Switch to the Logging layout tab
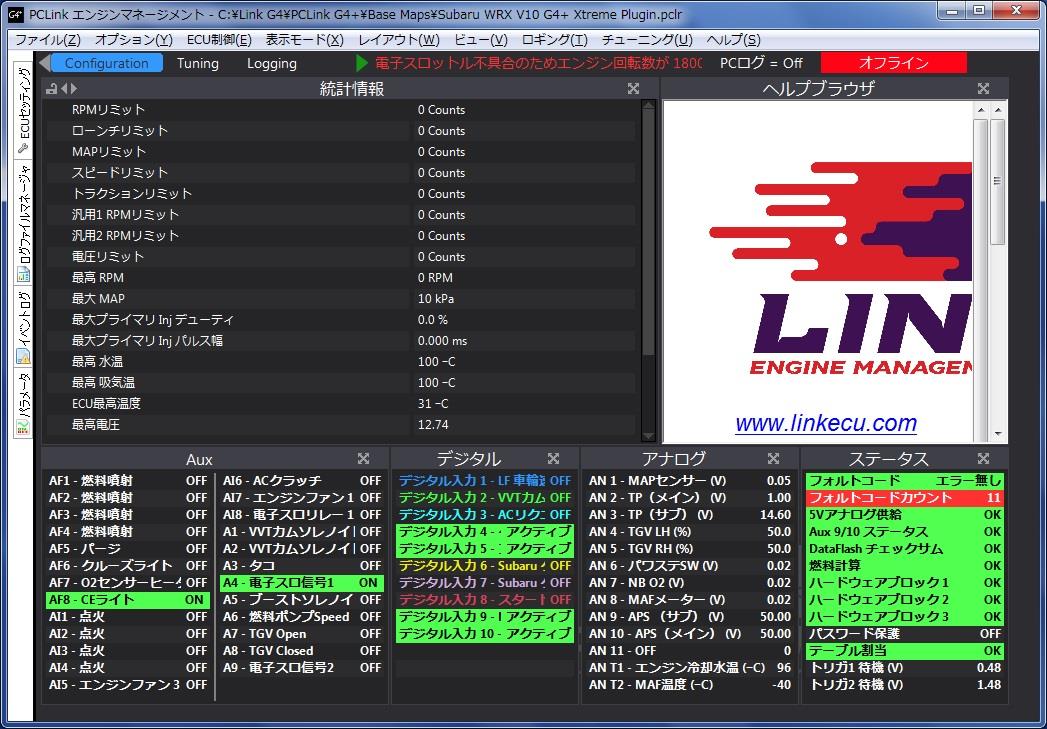This screenshot has height=729, width=1047. coord(272,63)
